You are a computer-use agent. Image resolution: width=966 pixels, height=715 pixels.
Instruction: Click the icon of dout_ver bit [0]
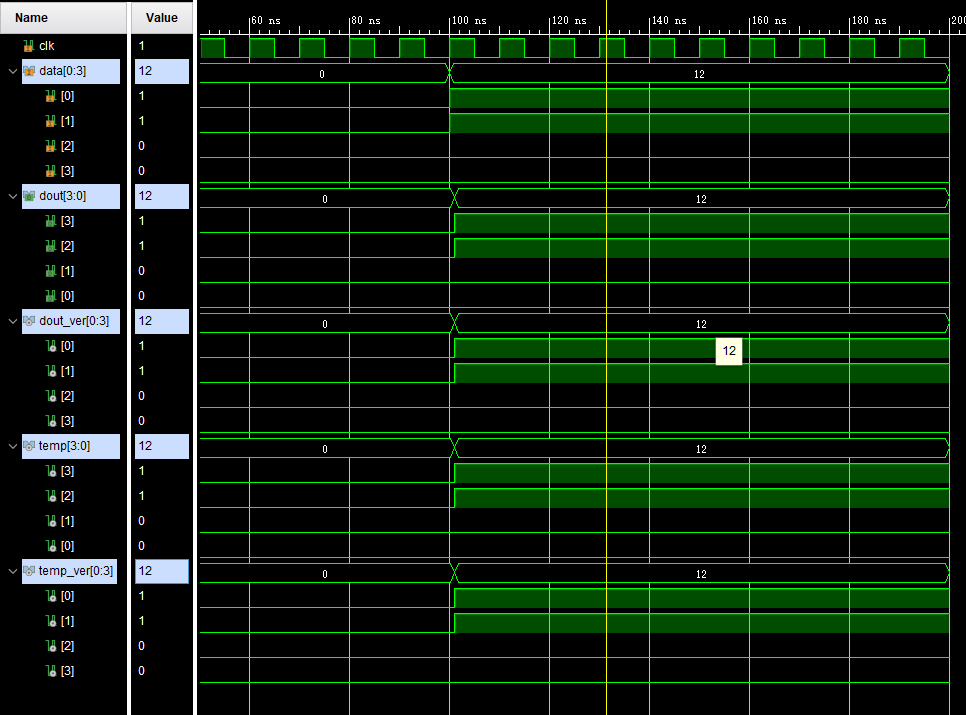pyautogui.click(x=51, y=346)
